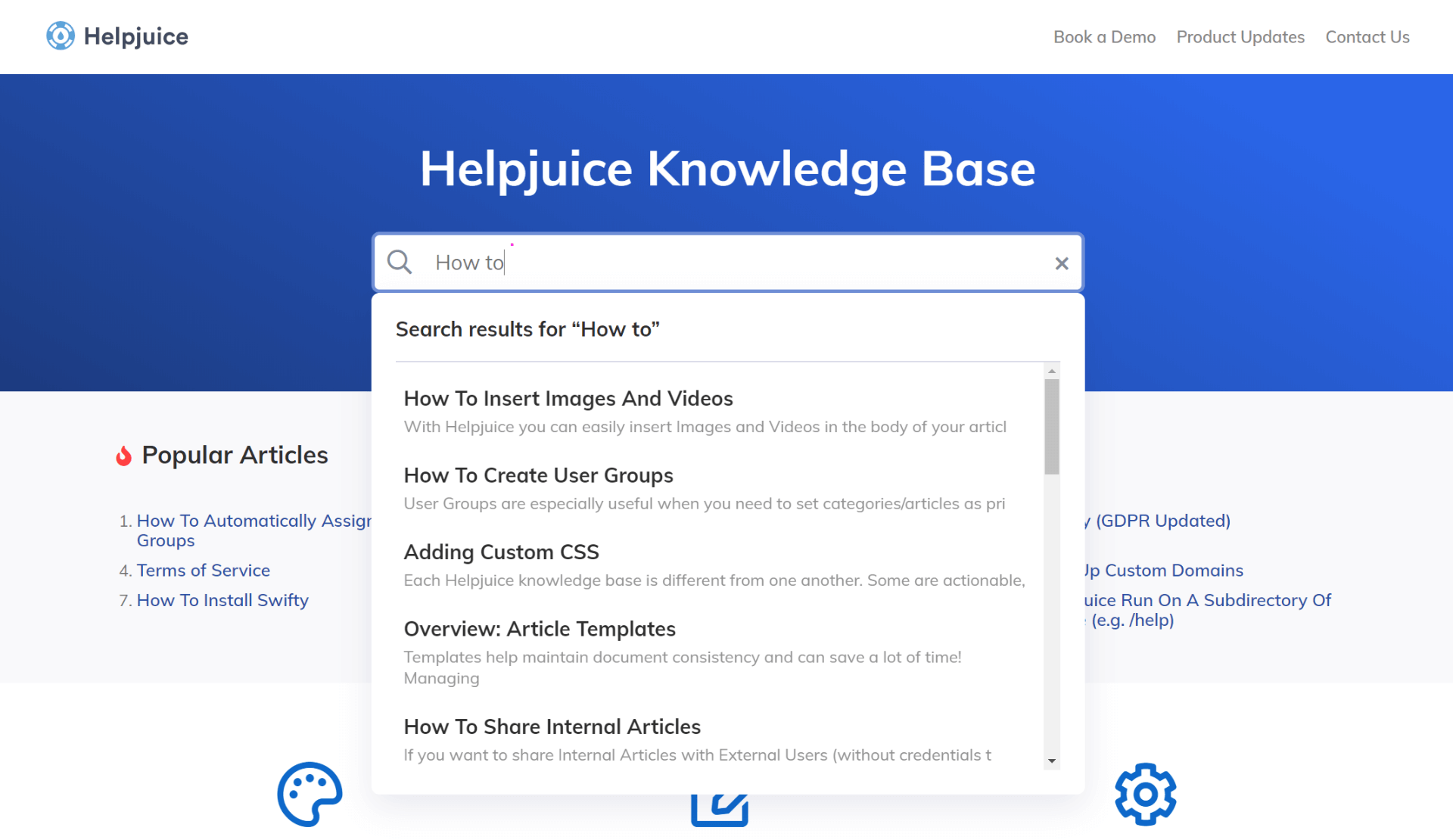
Task: Open the 'How To Create User Groups' article
Action: (x=537, y=474)
